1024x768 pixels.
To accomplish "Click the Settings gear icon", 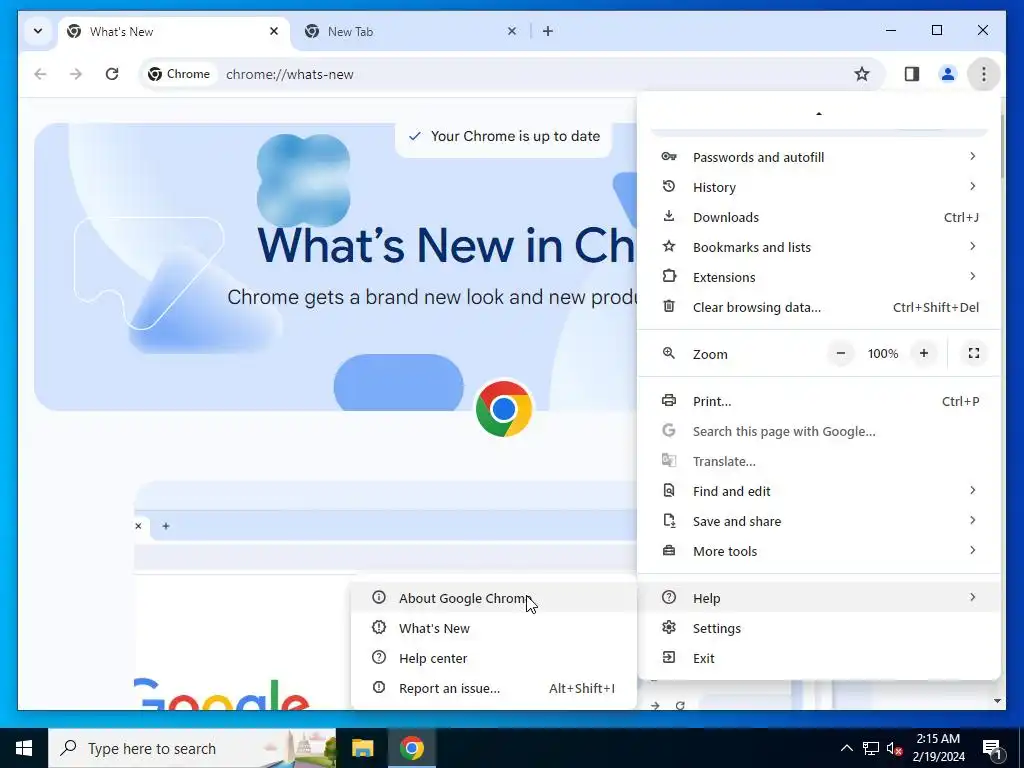I will pyautogui.click(x=668, y=628).
